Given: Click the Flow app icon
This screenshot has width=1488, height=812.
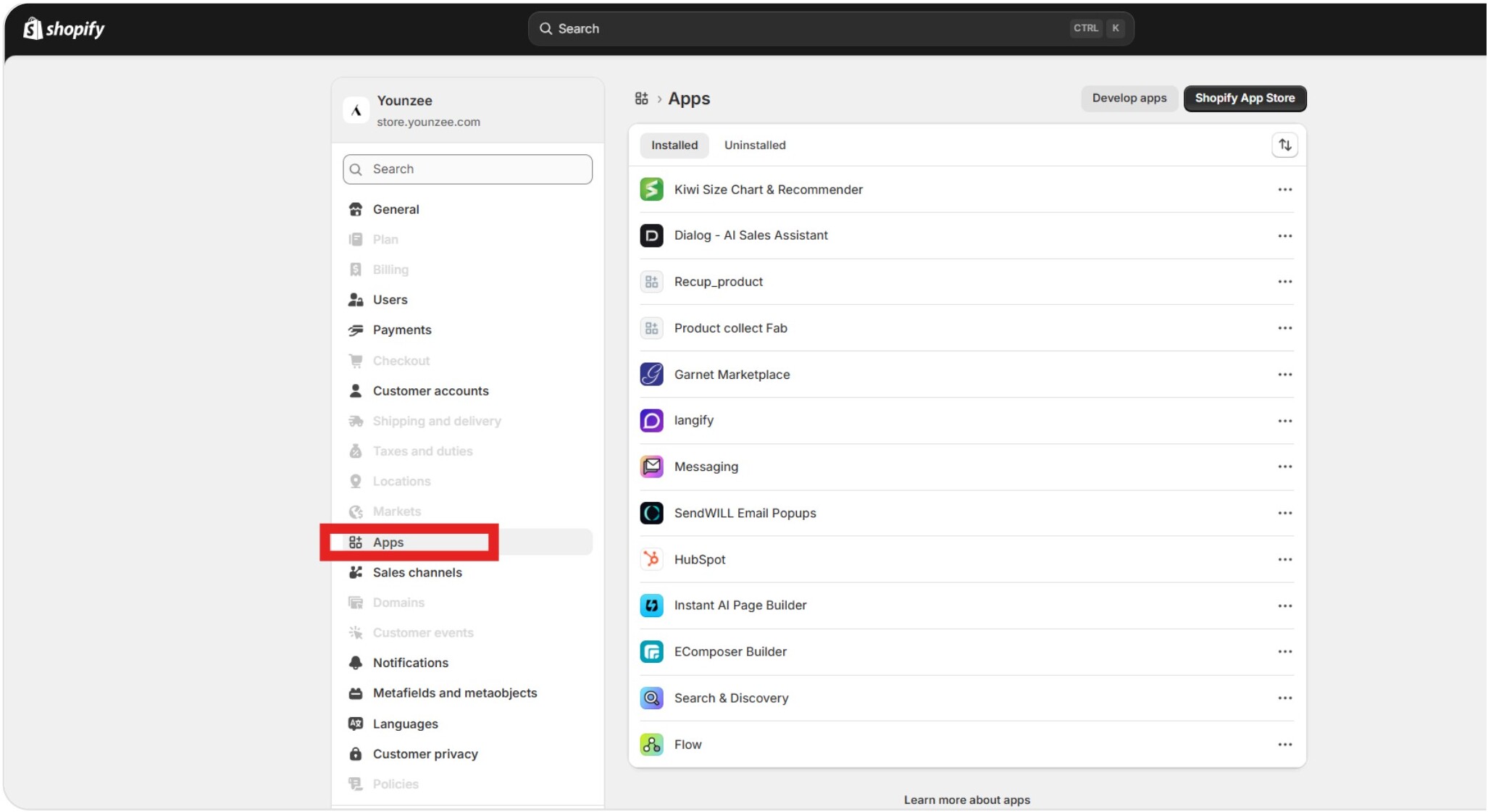Looking at the screenshot, I should 651,744.
